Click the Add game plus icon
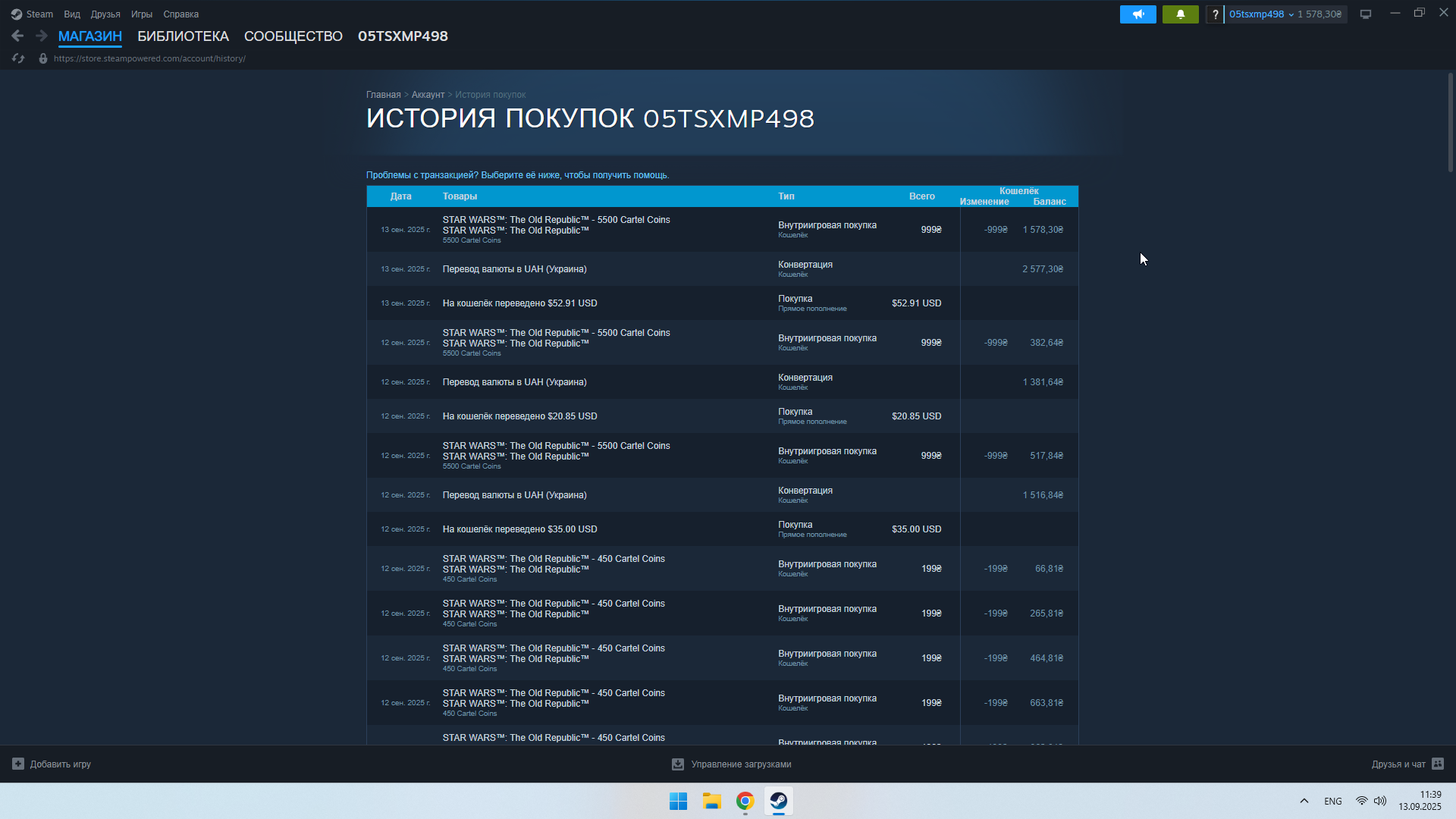 18,764
